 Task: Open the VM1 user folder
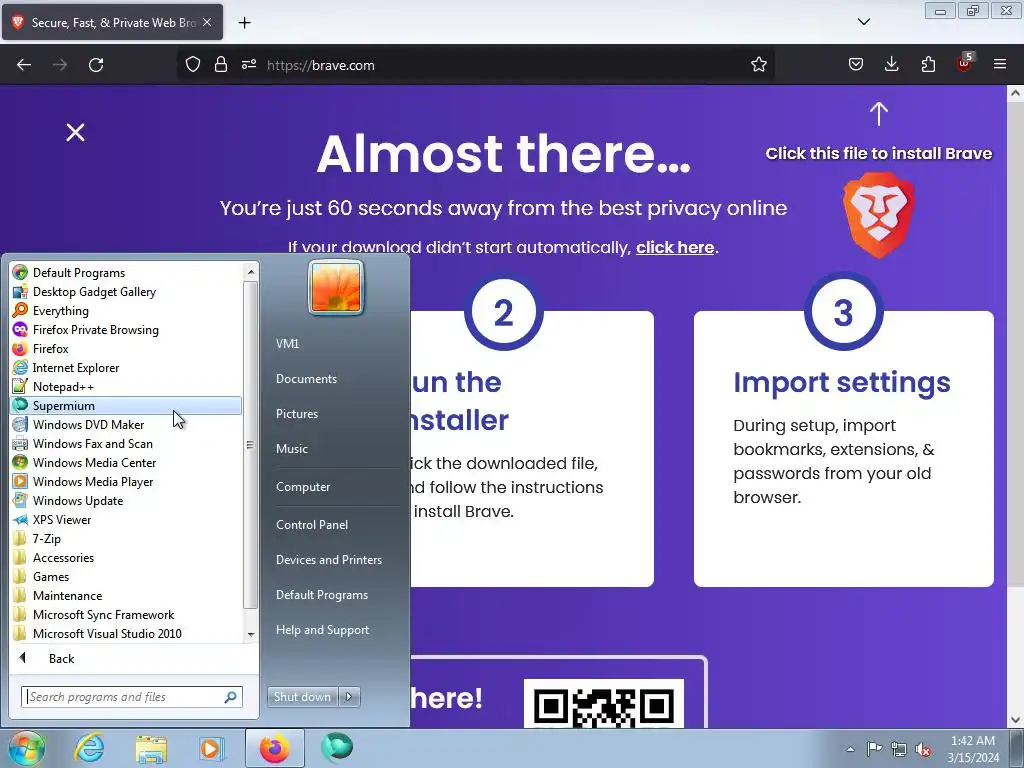tap(287, 344)
